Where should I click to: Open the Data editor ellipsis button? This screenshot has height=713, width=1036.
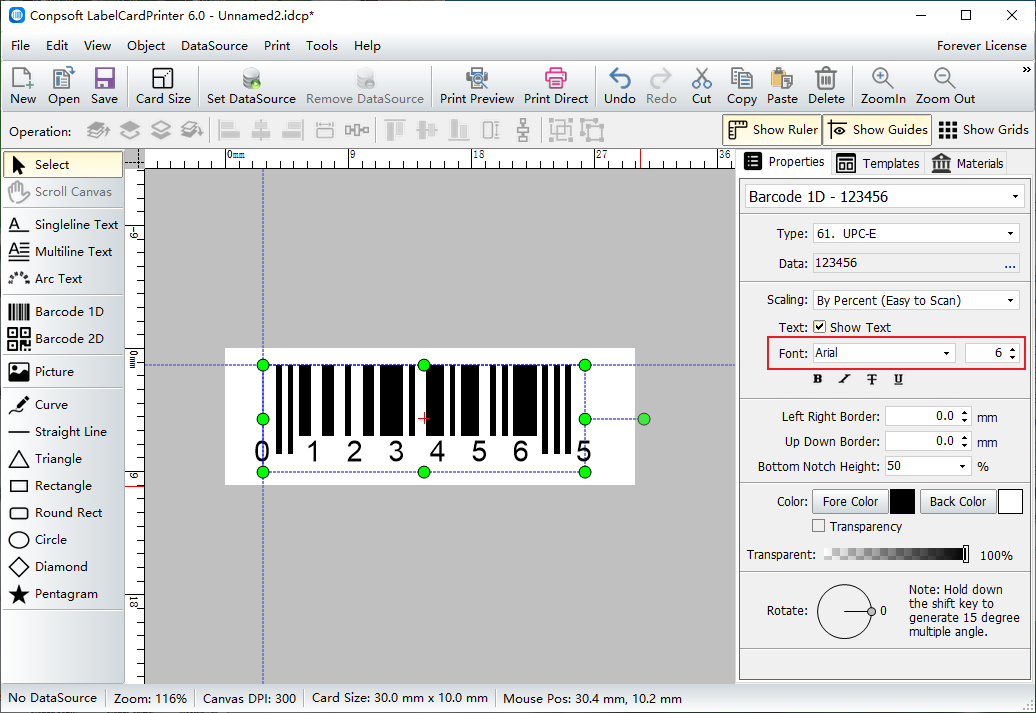(x=1010, y=264)
